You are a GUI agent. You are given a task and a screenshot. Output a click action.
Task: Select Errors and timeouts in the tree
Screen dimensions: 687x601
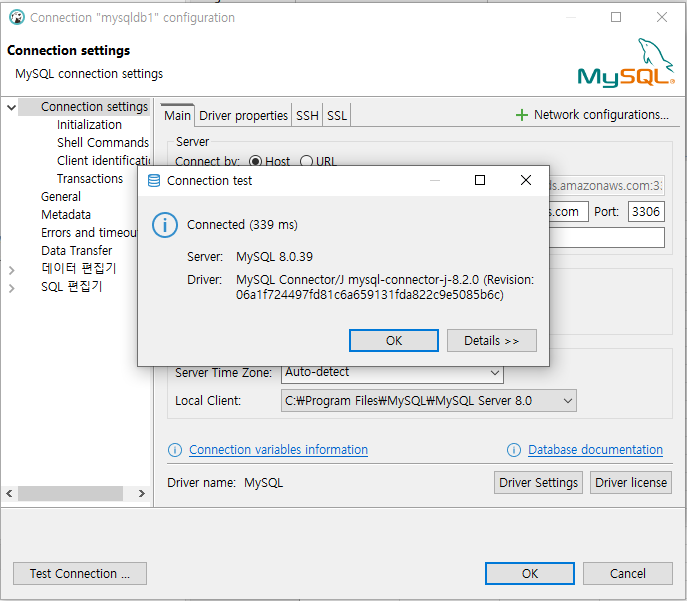click(89, 233)
